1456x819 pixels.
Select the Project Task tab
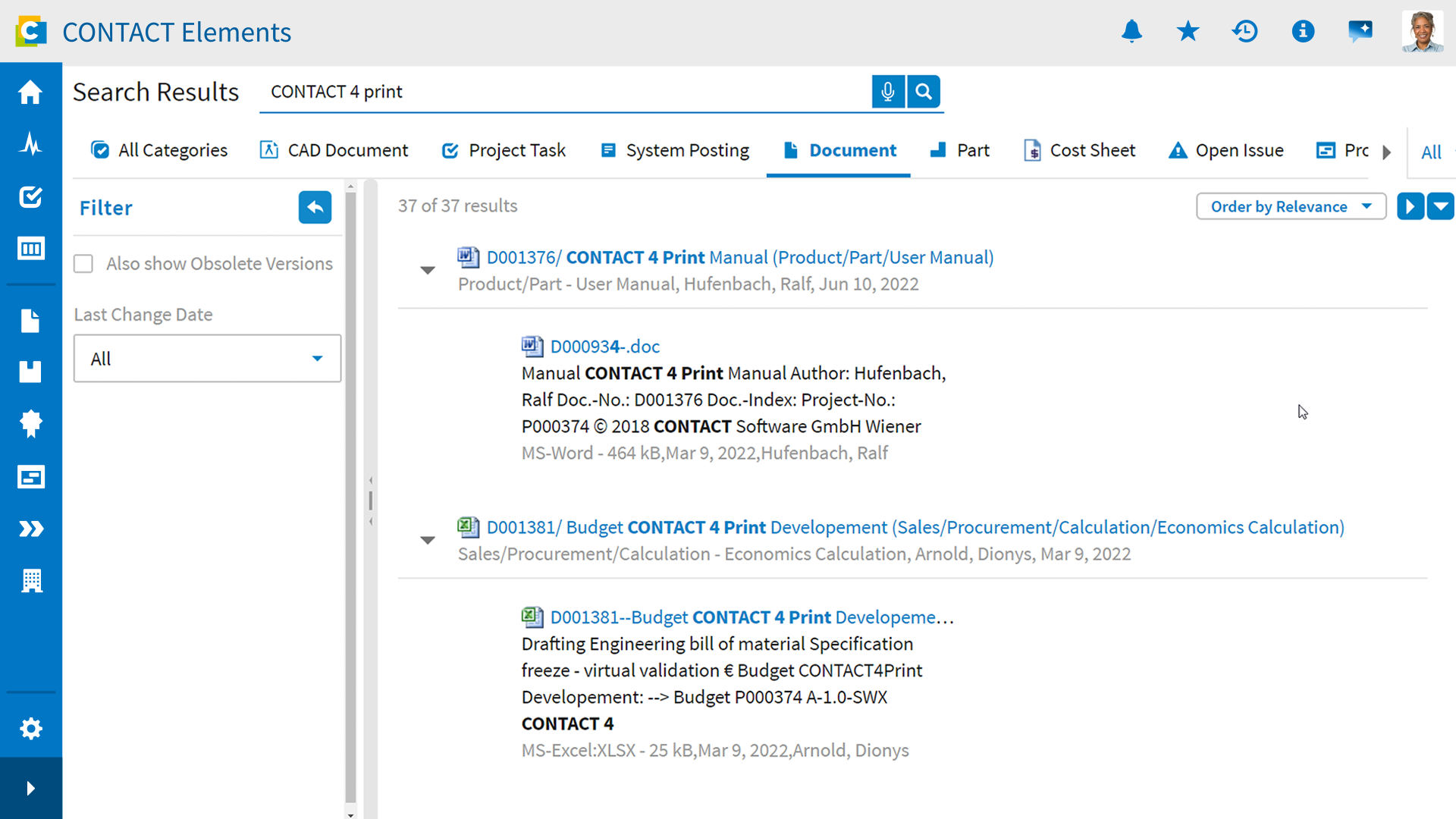504,150
